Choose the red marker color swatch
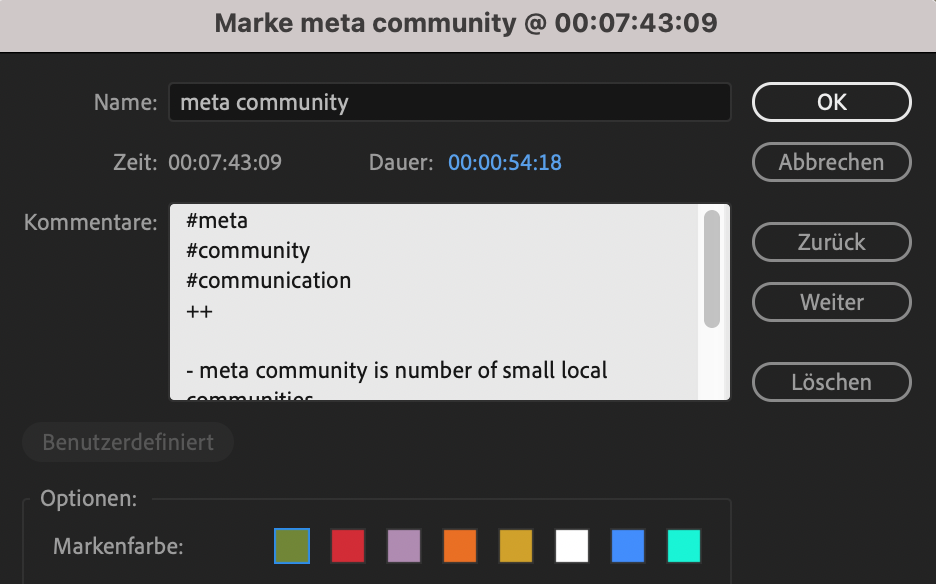936x584 pixels. click(348, 546)
